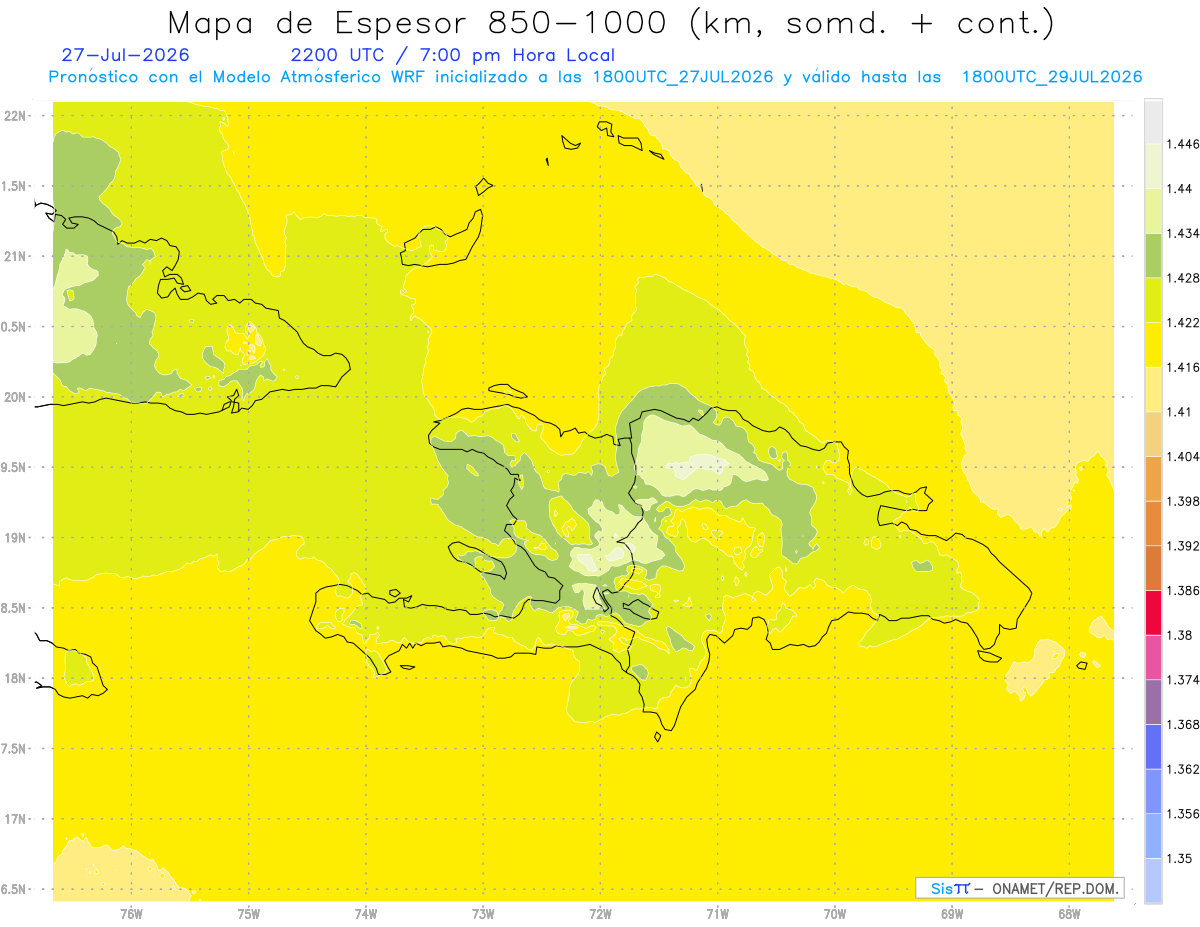Select the tan legend swatch between 1.41 and 1.404
Viewport: 1200px width, 927px height.
coord(1153,434)
